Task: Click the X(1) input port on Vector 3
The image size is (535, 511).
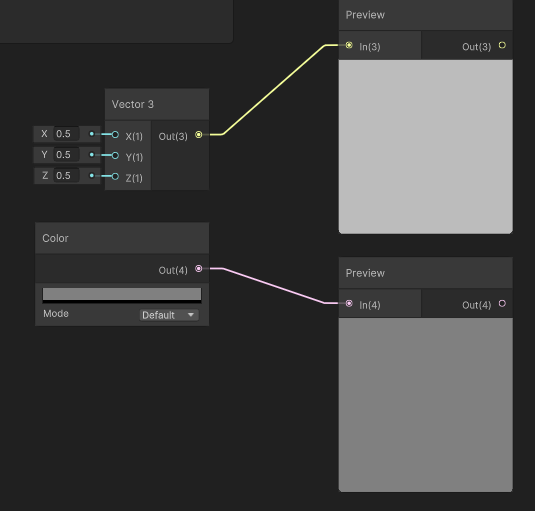Action: click(115, 135)
